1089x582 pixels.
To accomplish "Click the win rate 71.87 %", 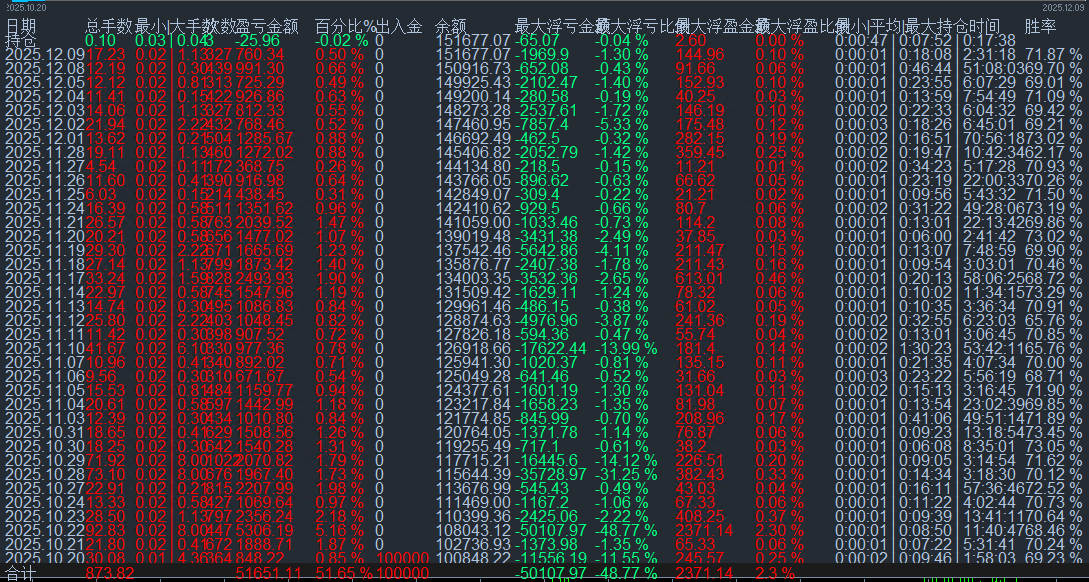I will point(1054,53).
